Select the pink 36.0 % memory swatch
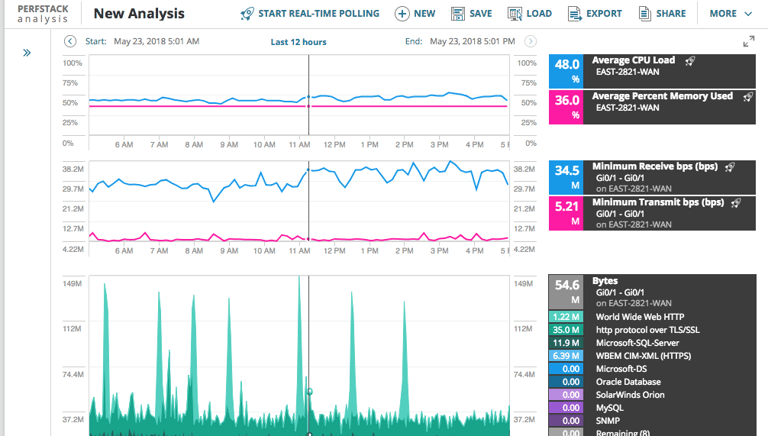The height and width of the screenshot is (436, 768). tap(566, 107)
